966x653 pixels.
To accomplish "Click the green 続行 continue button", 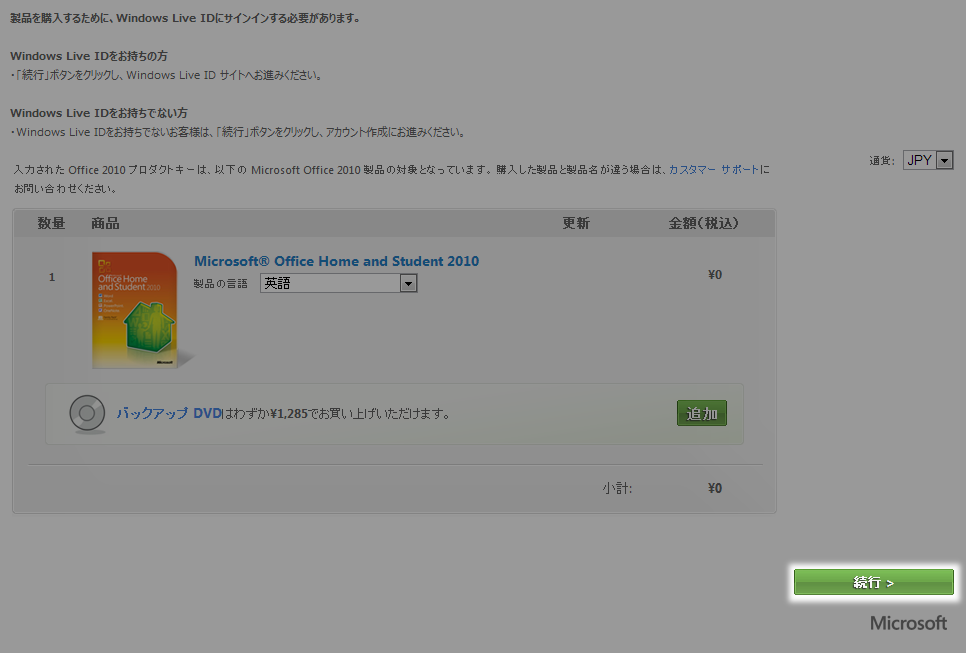I will click(874, 582).
